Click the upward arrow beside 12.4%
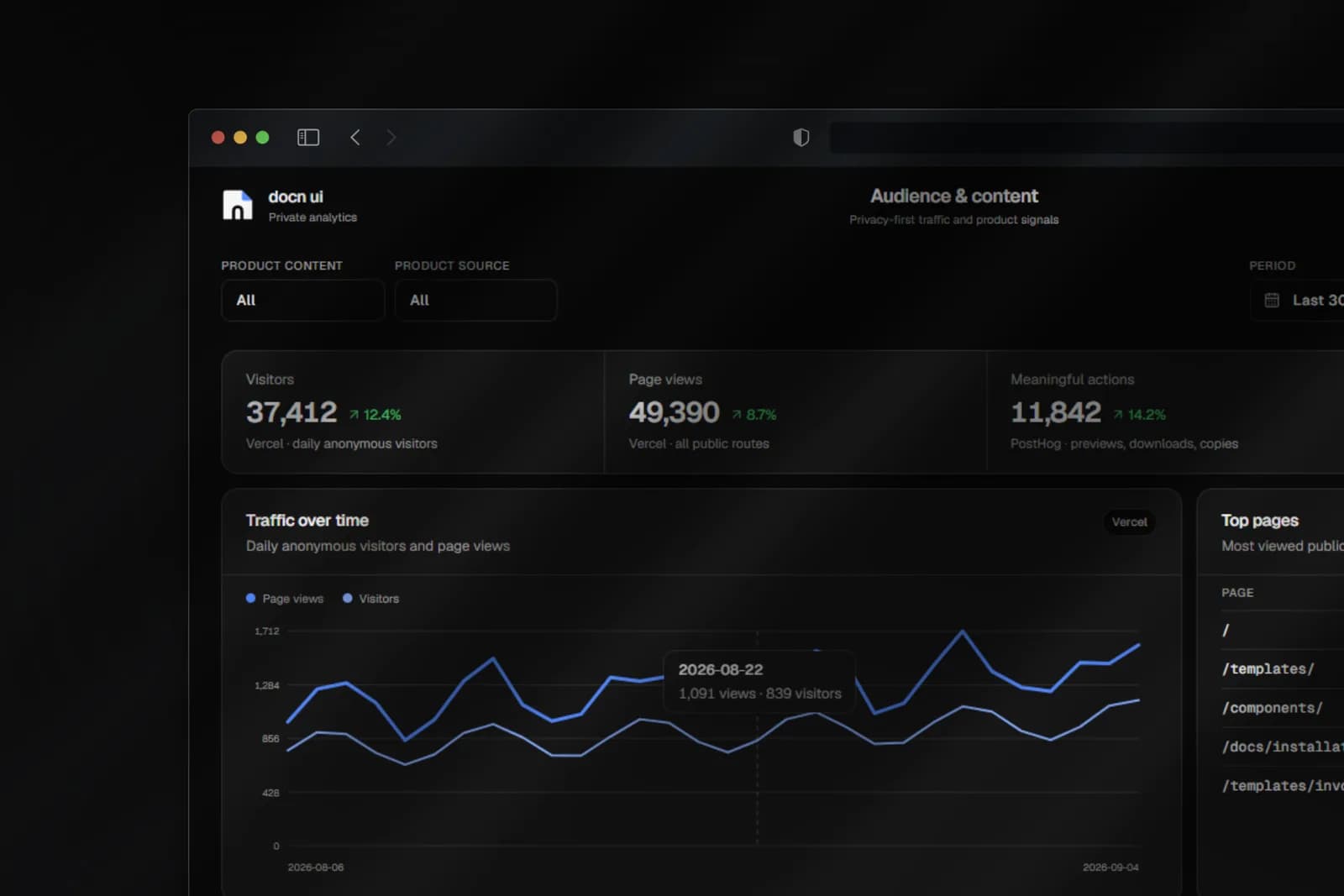The image size is (1344, 896). tap(354, 415)
